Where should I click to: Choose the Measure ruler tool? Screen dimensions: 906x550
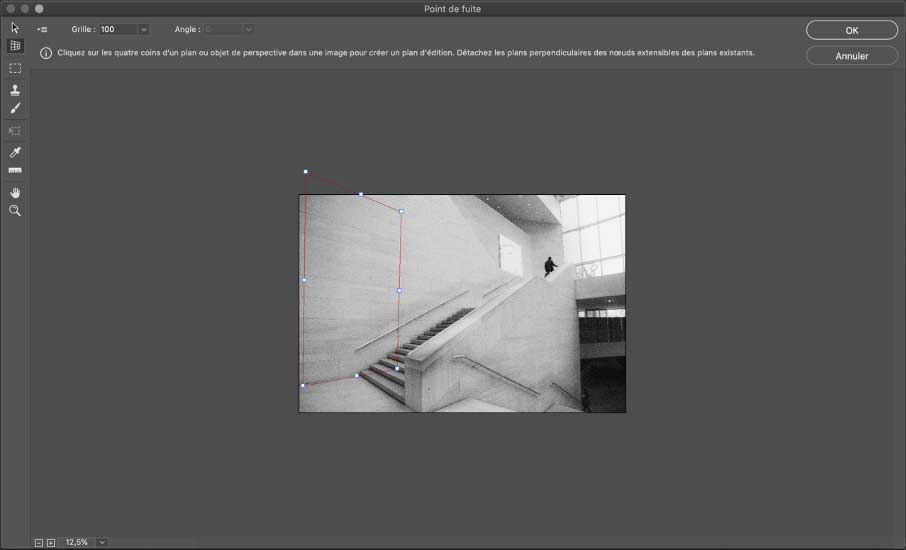click(x=15, y=171)
